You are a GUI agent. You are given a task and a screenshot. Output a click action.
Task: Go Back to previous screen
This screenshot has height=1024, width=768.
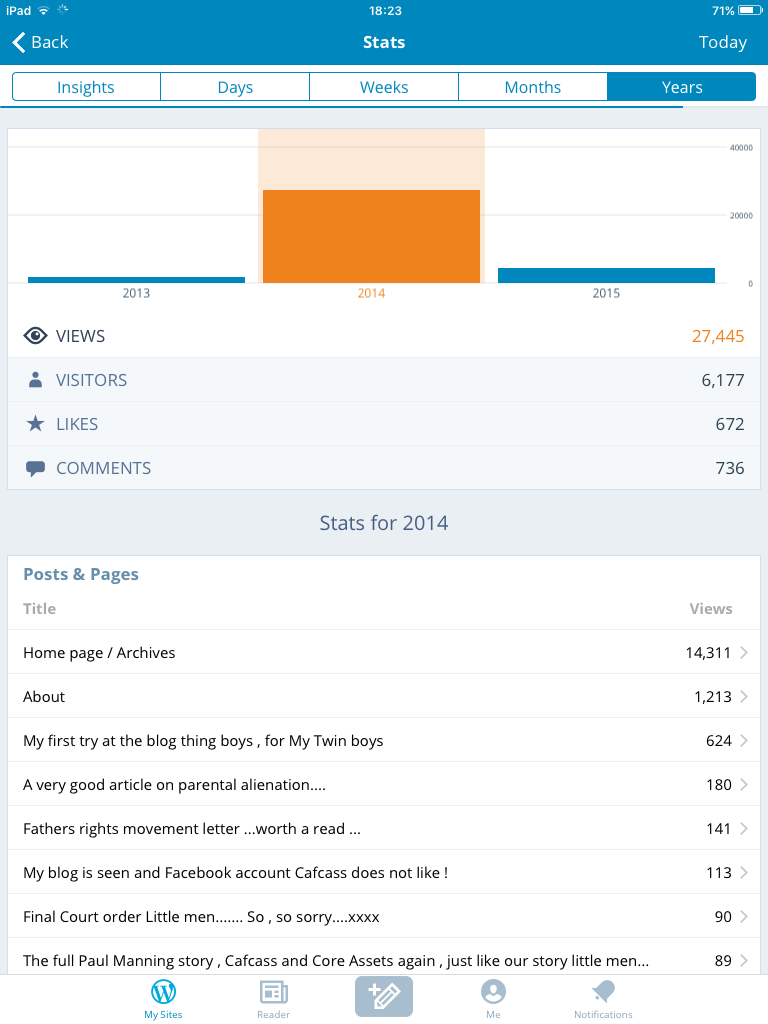[40, 42]
